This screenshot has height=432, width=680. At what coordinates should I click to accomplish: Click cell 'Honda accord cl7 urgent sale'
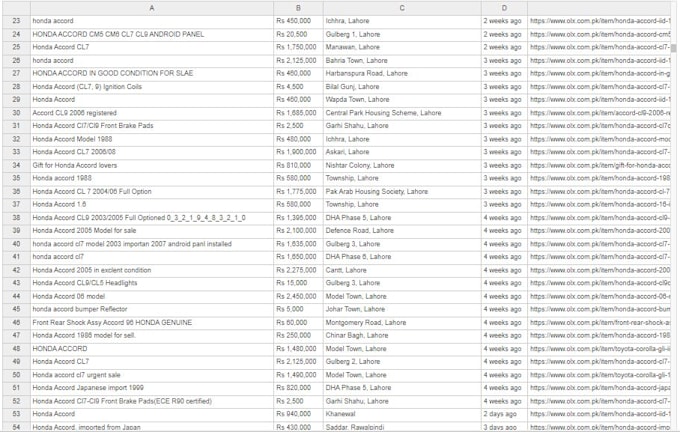coord(152,375)
